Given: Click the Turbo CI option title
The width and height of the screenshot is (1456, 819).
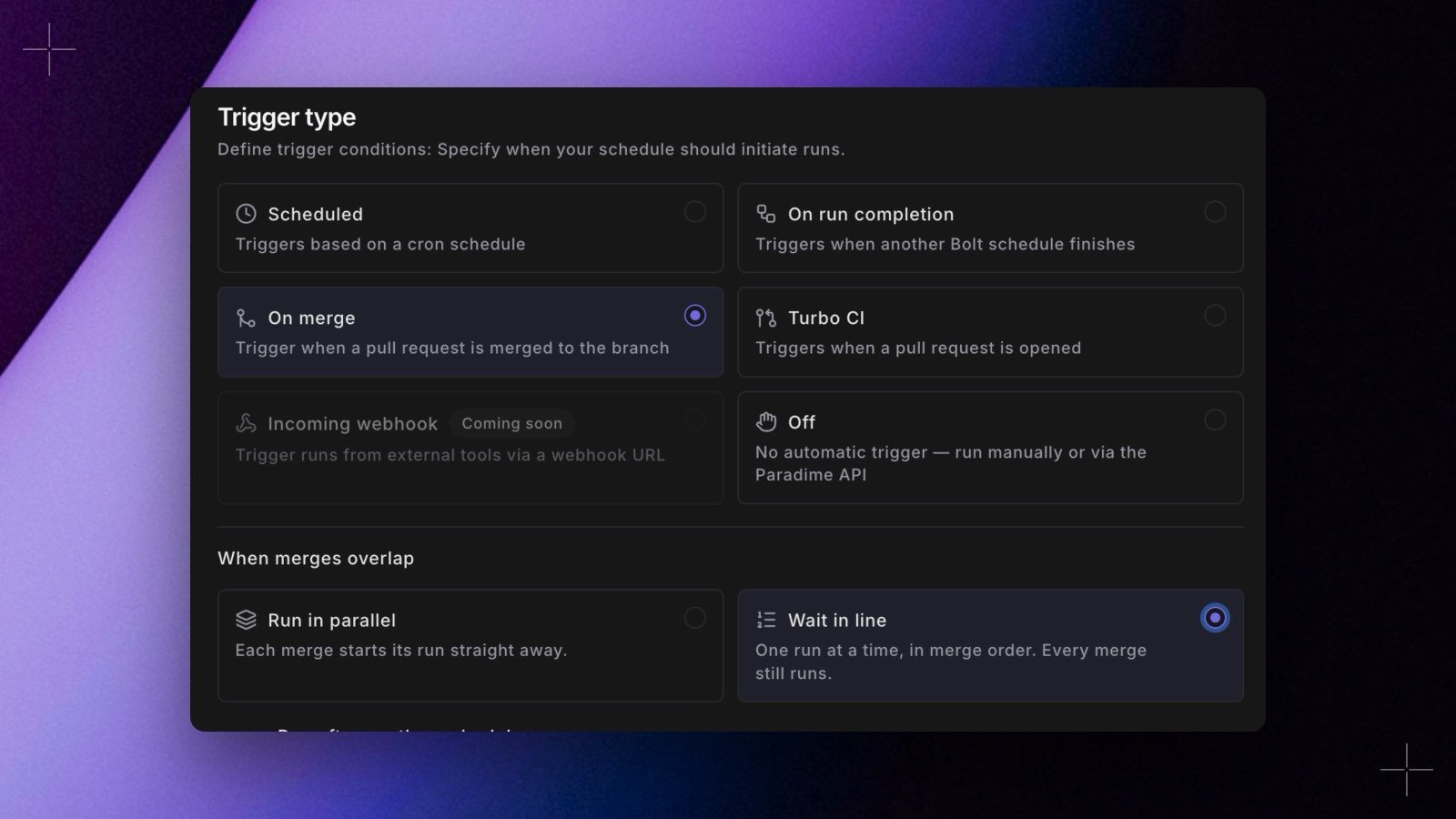Looking at the screenshot, I should pos(826,318).
